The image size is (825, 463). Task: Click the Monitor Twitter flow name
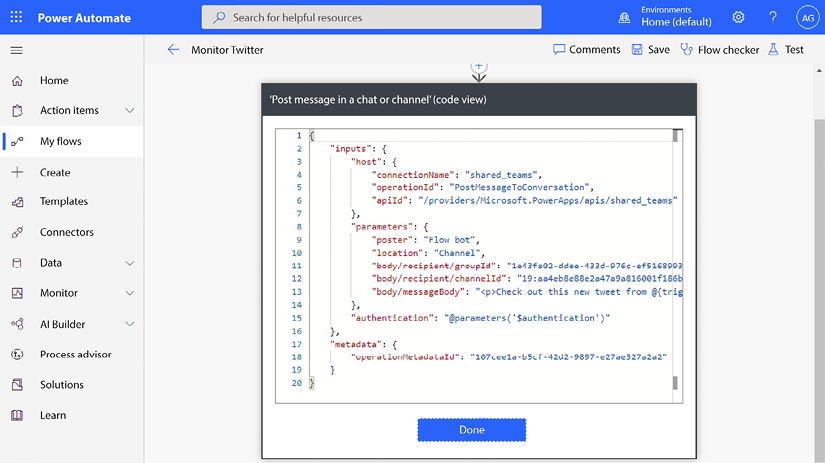(x=227, y=50)
